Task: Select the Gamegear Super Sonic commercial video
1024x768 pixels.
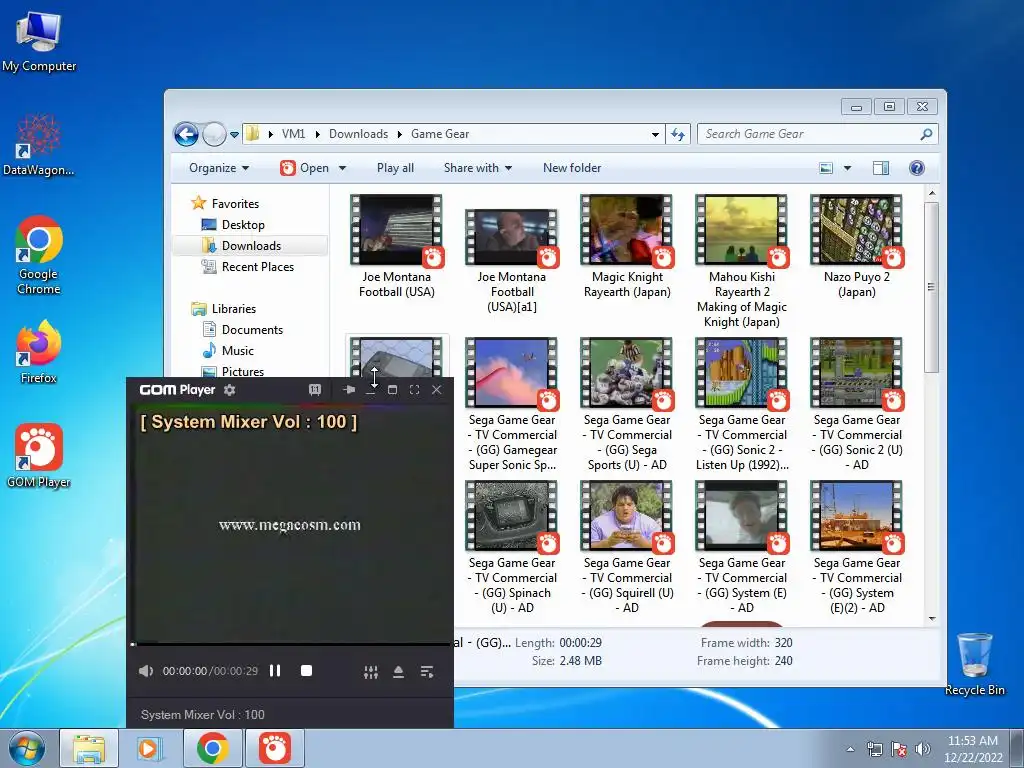Action: (x=512, y=404)
